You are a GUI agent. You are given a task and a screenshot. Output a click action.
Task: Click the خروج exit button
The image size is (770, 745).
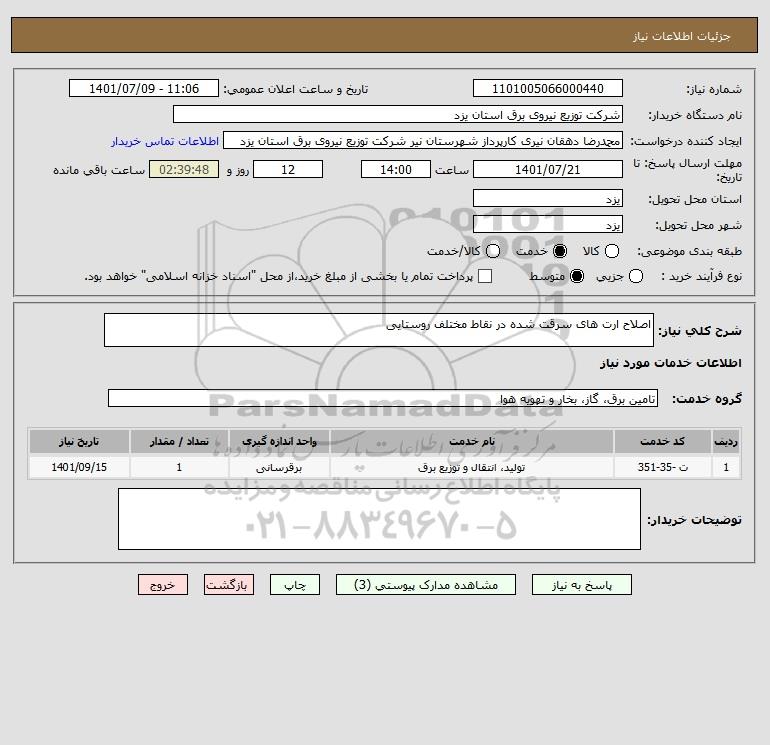pyautogui.click(x=163, y=585)
